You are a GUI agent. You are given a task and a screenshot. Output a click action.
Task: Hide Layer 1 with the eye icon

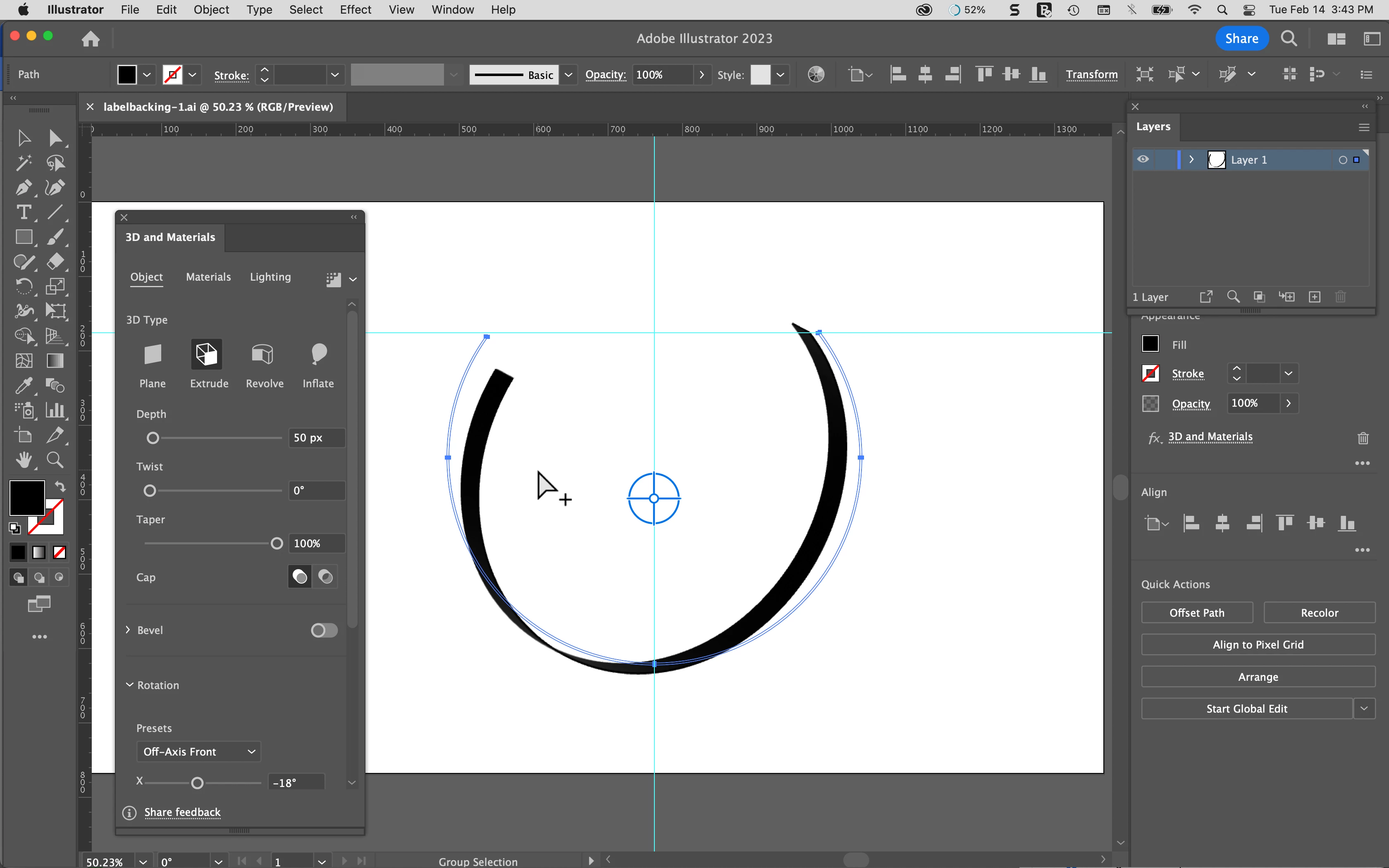(x=1143, y=160)
